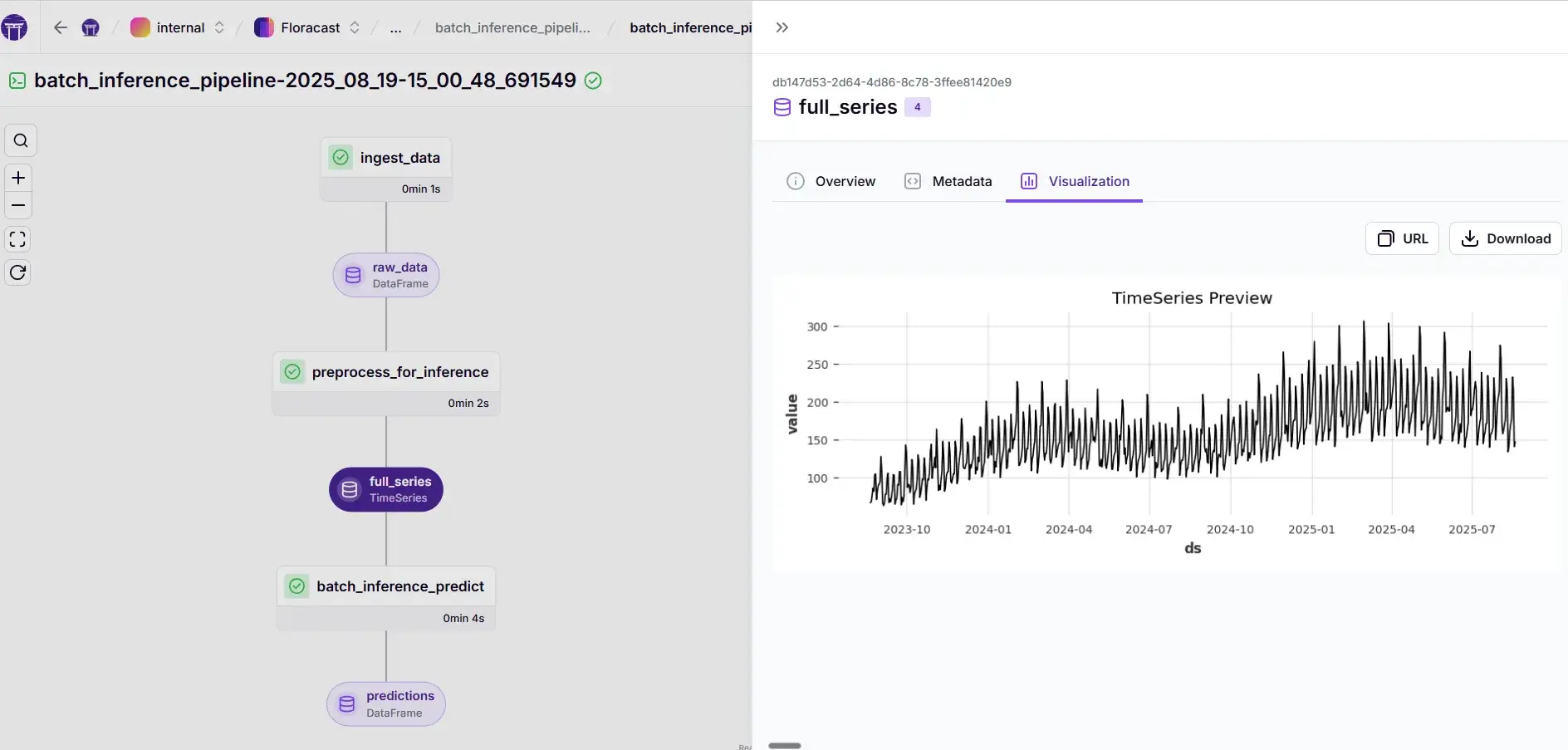The width and height of the screenshot is (1568, 750).
Task: Zoom out with the minus button
Action: click(x=18, y=205)
